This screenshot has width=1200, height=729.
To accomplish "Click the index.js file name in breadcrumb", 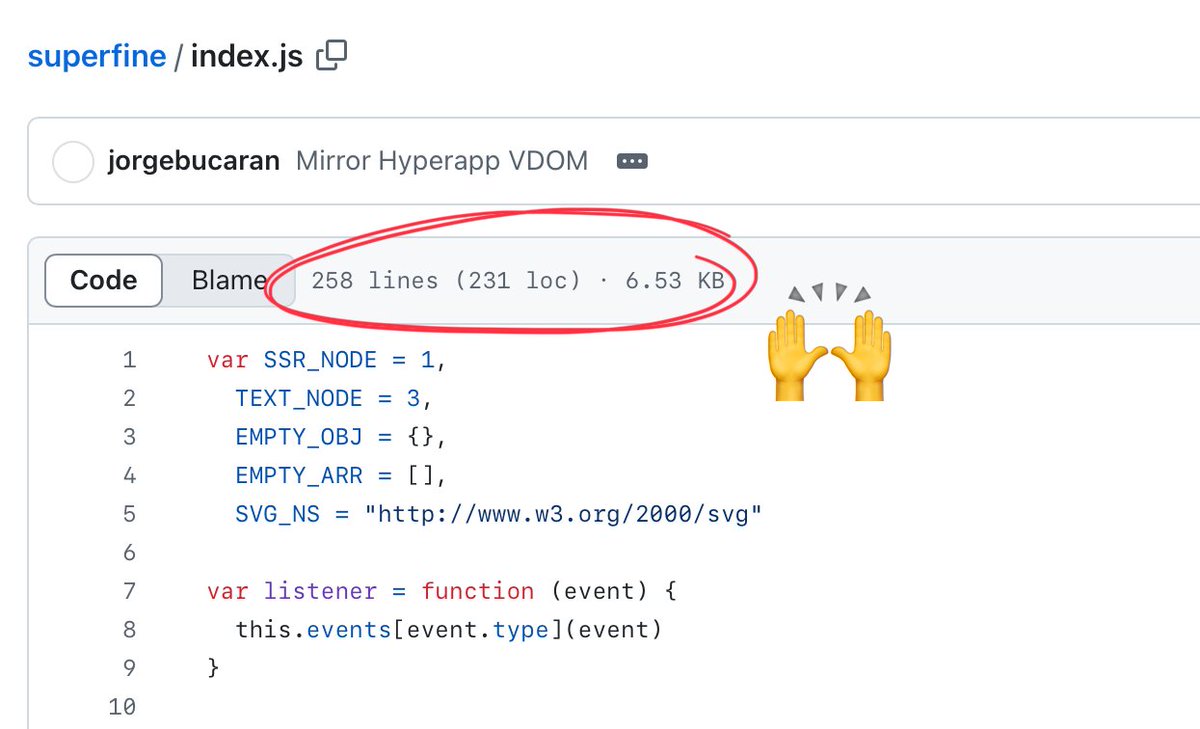I will pyautogui.click(x=246, y=56).
